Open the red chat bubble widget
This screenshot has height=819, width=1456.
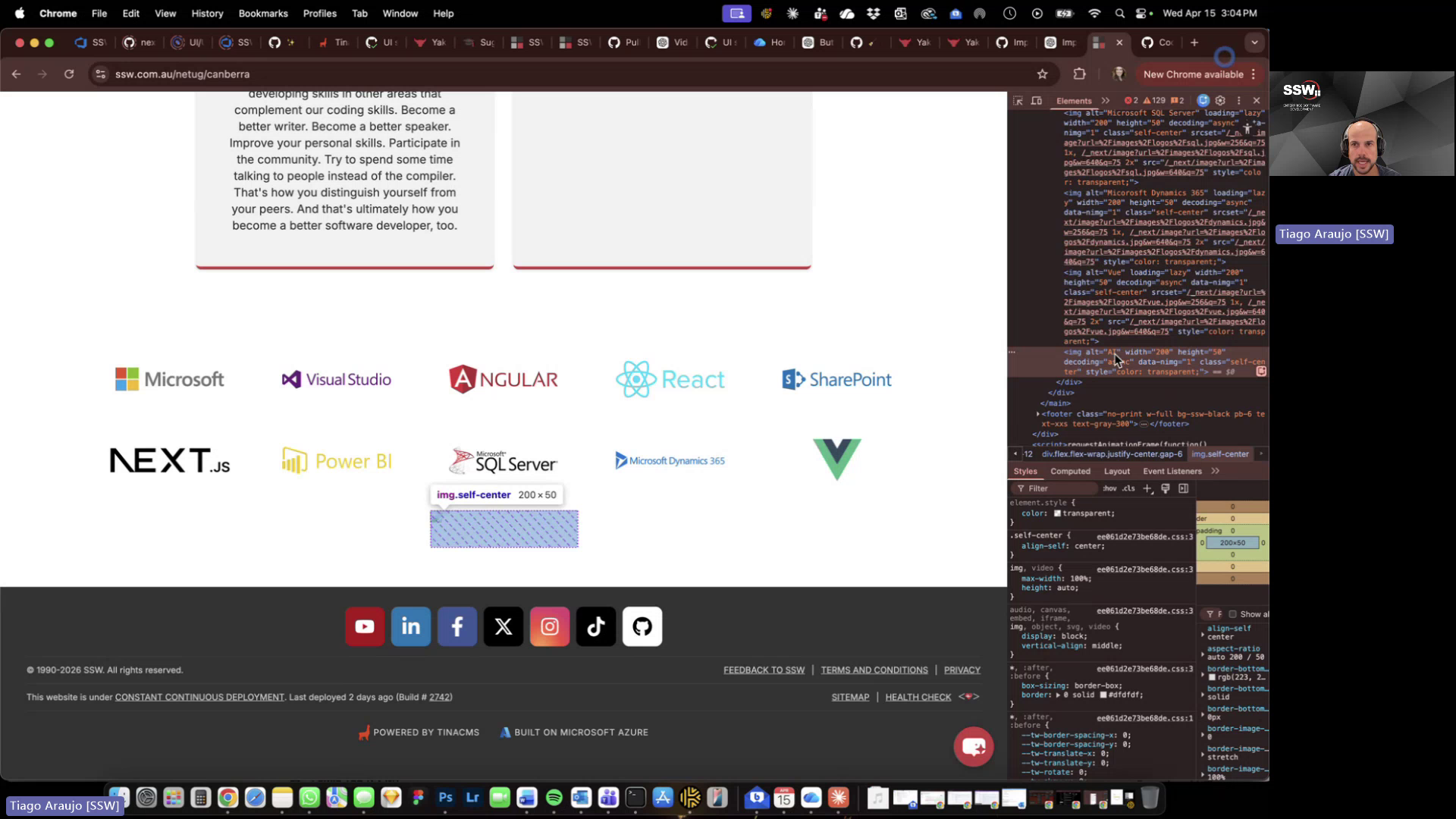[x=974, y=747]
